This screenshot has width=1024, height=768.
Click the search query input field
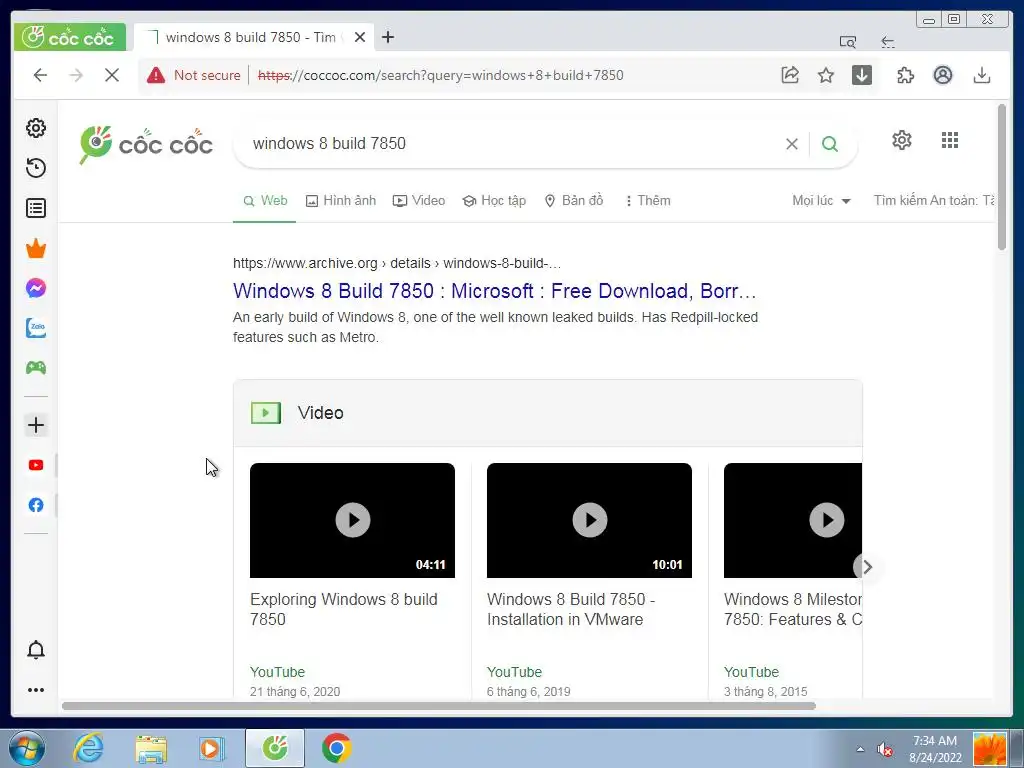[x=509, y=144]
